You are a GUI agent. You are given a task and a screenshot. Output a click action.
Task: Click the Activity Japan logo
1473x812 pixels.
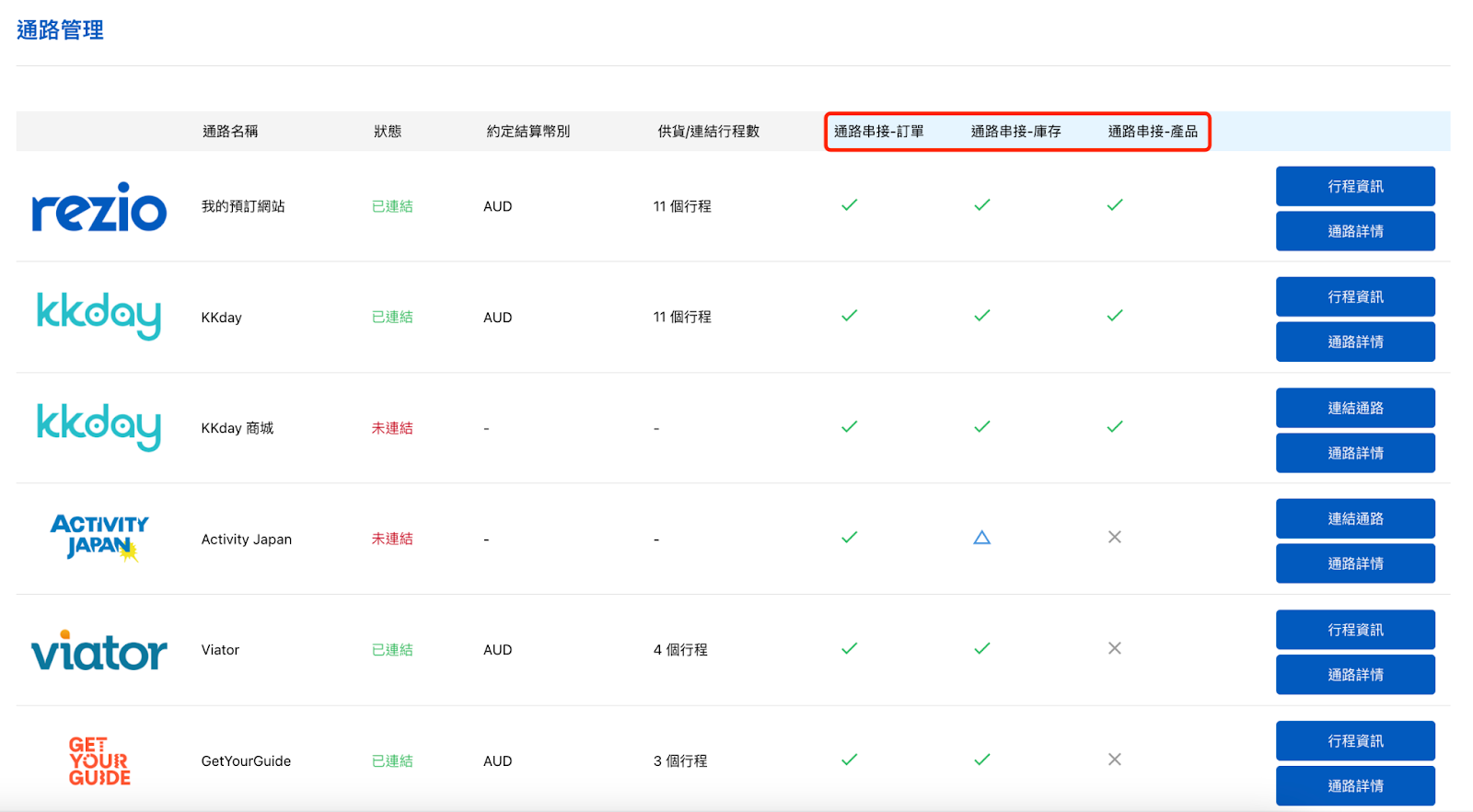[x=99, y=538]
